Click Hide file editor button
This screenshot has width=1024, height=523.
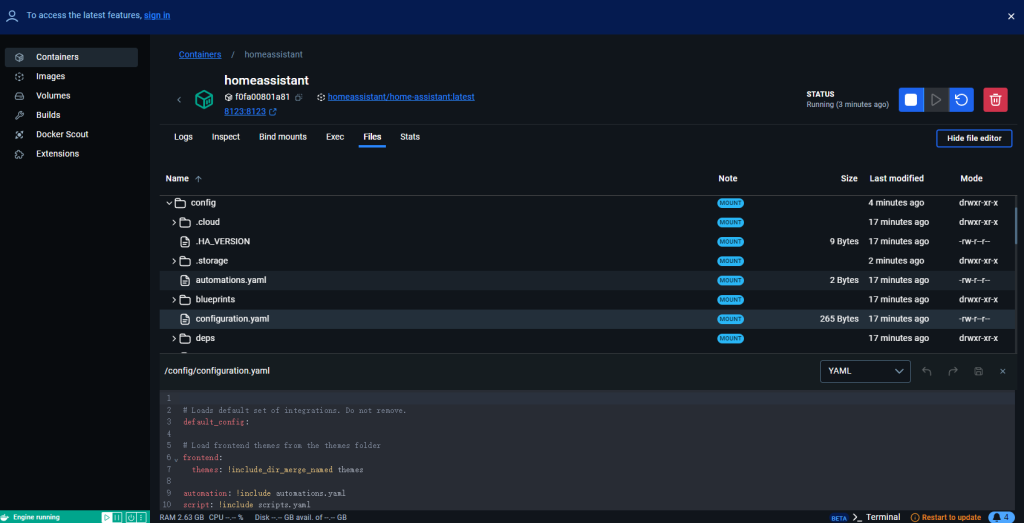pos(974,138)
